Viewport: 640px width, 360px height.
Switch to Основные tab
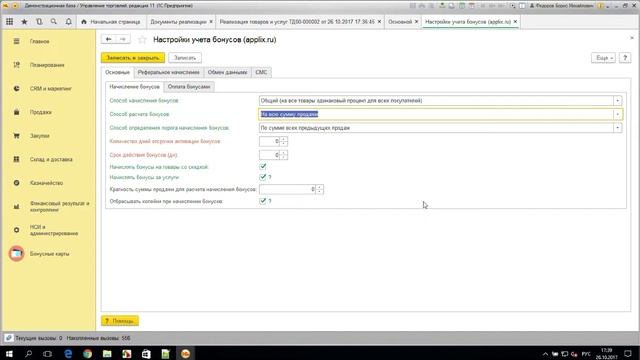[117, 72]
